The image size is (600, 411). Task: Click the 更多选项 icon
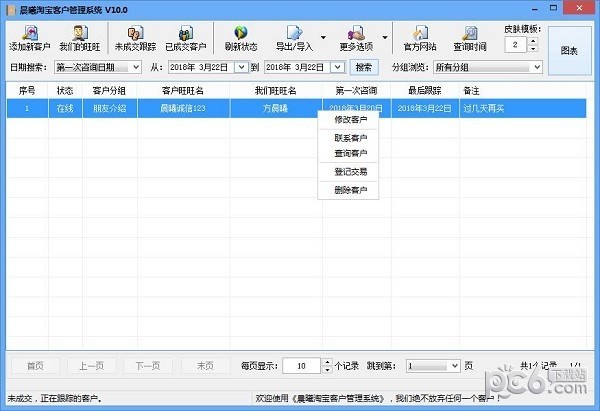pyautogui.click(x=356, y=38)
